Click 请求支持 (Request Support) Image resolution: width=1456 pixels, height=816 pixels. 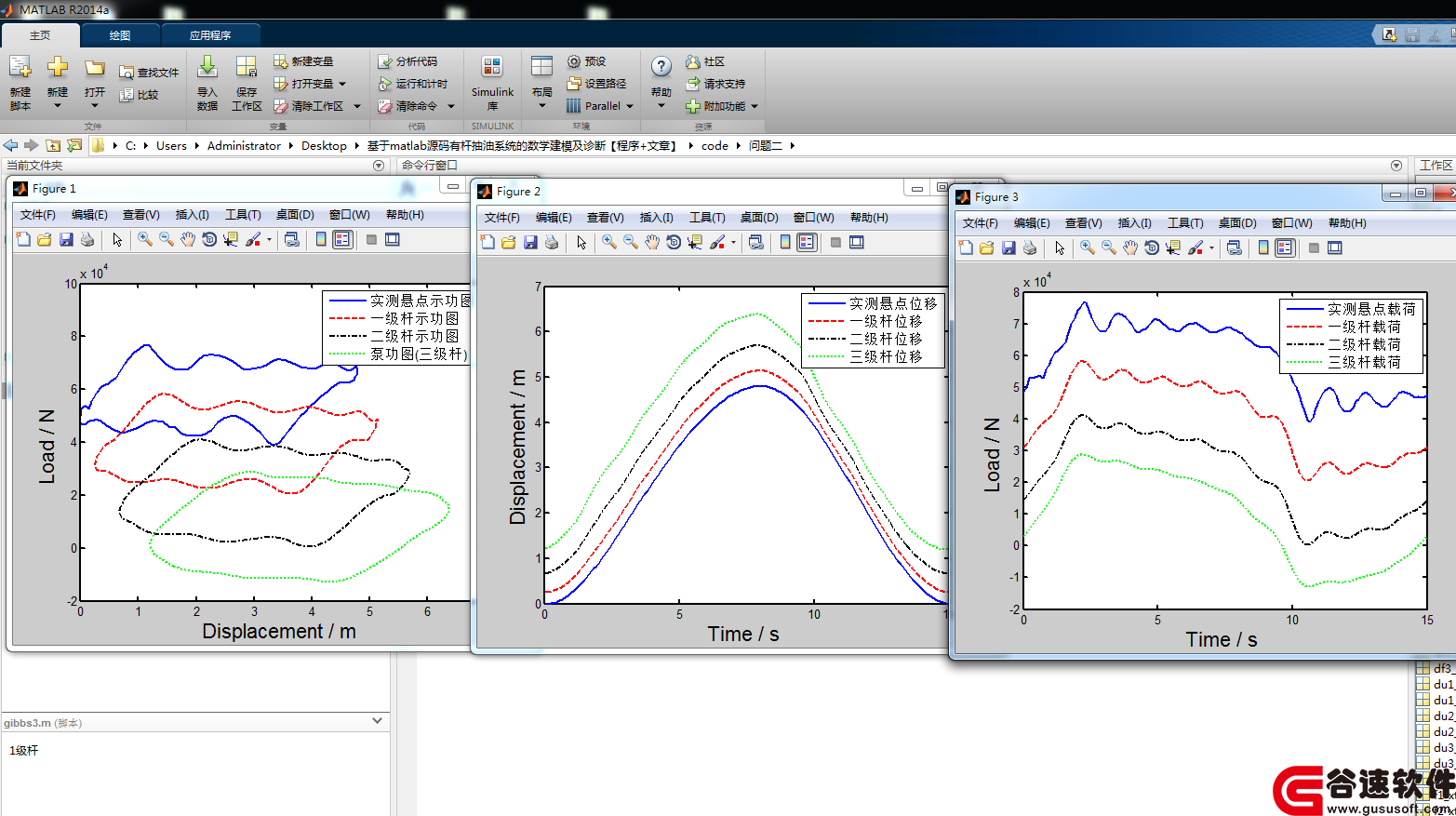[715, 84]
